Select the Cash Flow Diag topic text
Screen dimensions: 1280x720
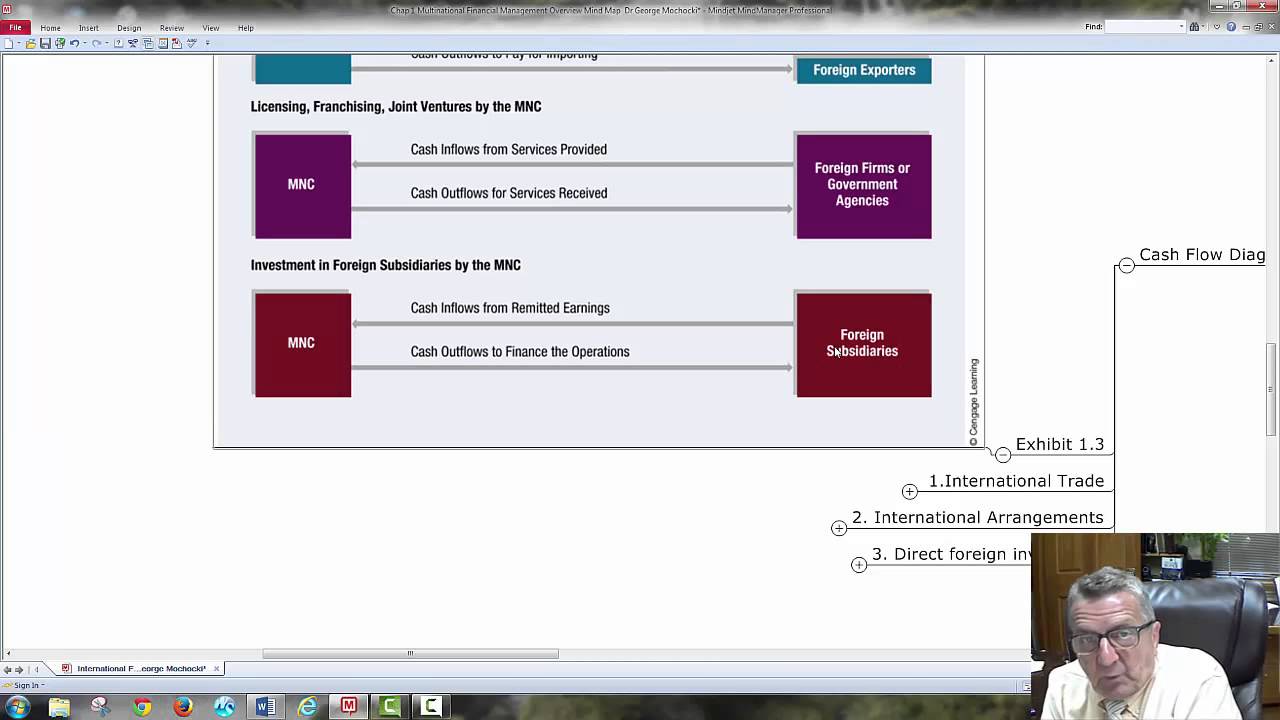[x=1202, y=254]
